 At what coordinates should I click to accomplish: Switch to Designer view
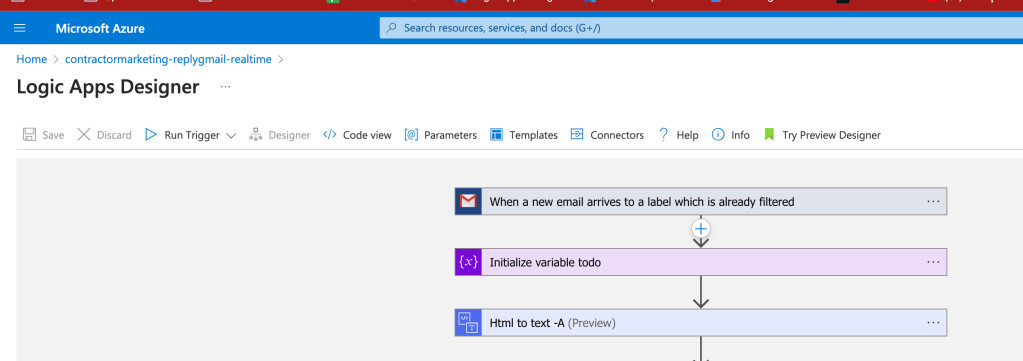point(290,135)
